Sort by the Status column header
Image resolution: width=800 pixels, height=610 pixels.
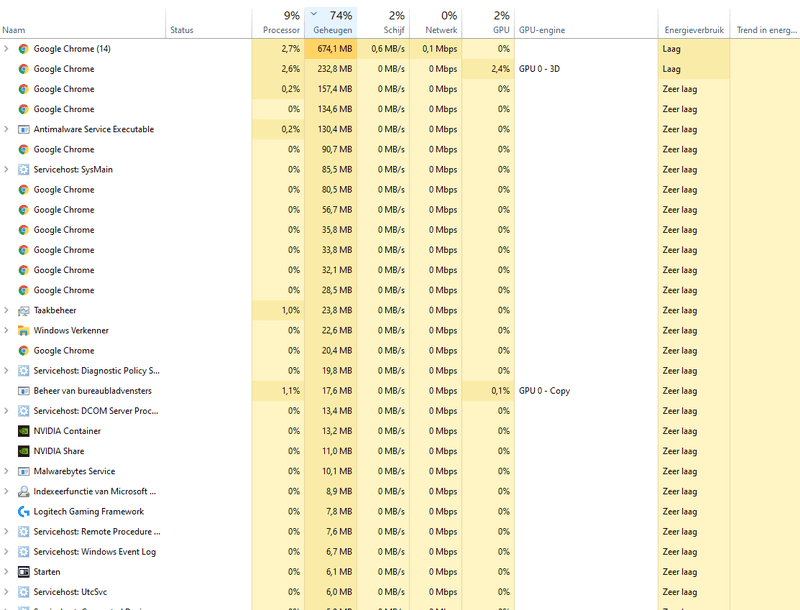click(x=209, y=23)
